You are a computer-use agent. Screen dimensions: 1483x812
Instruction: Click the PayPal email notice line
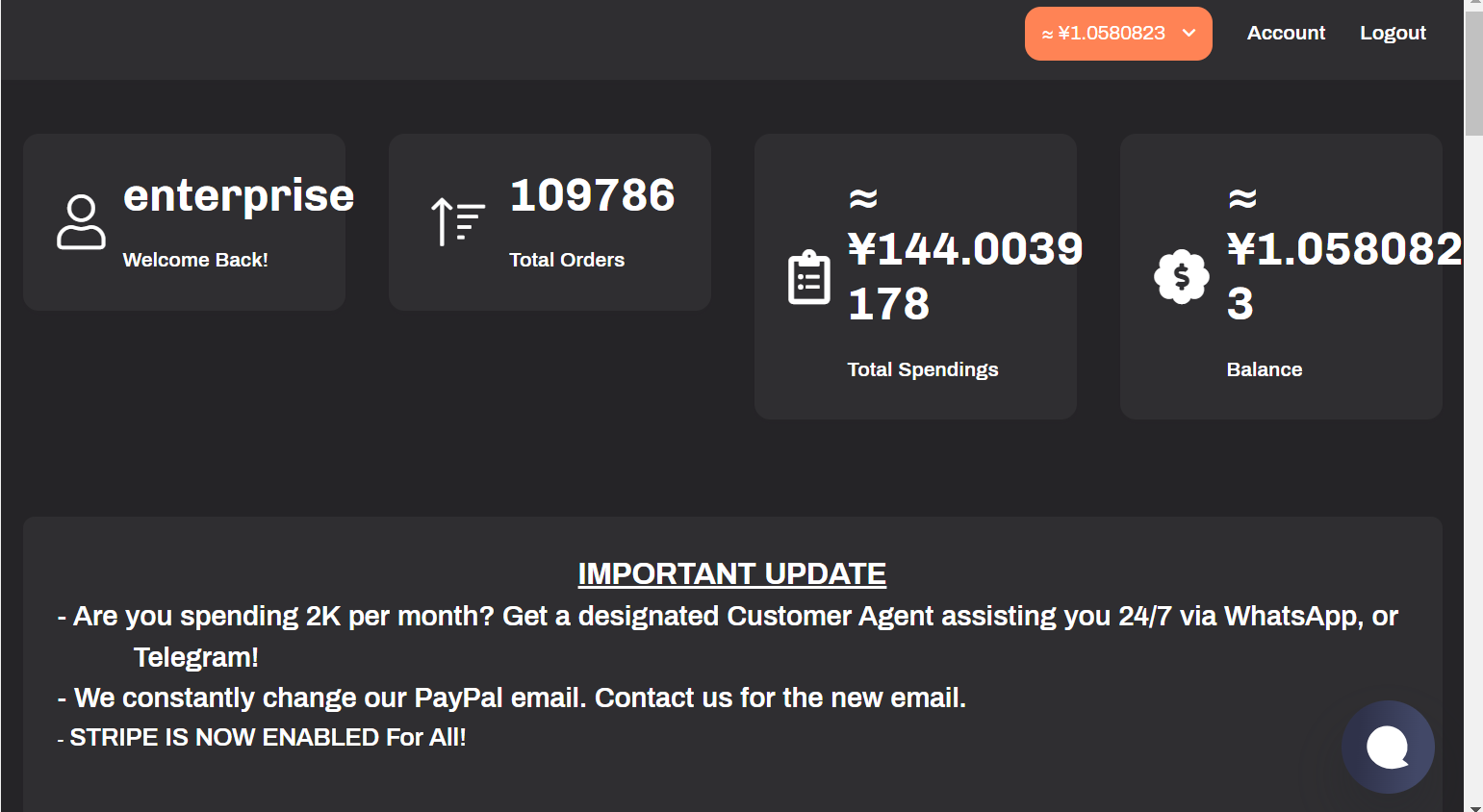[512, 698]
